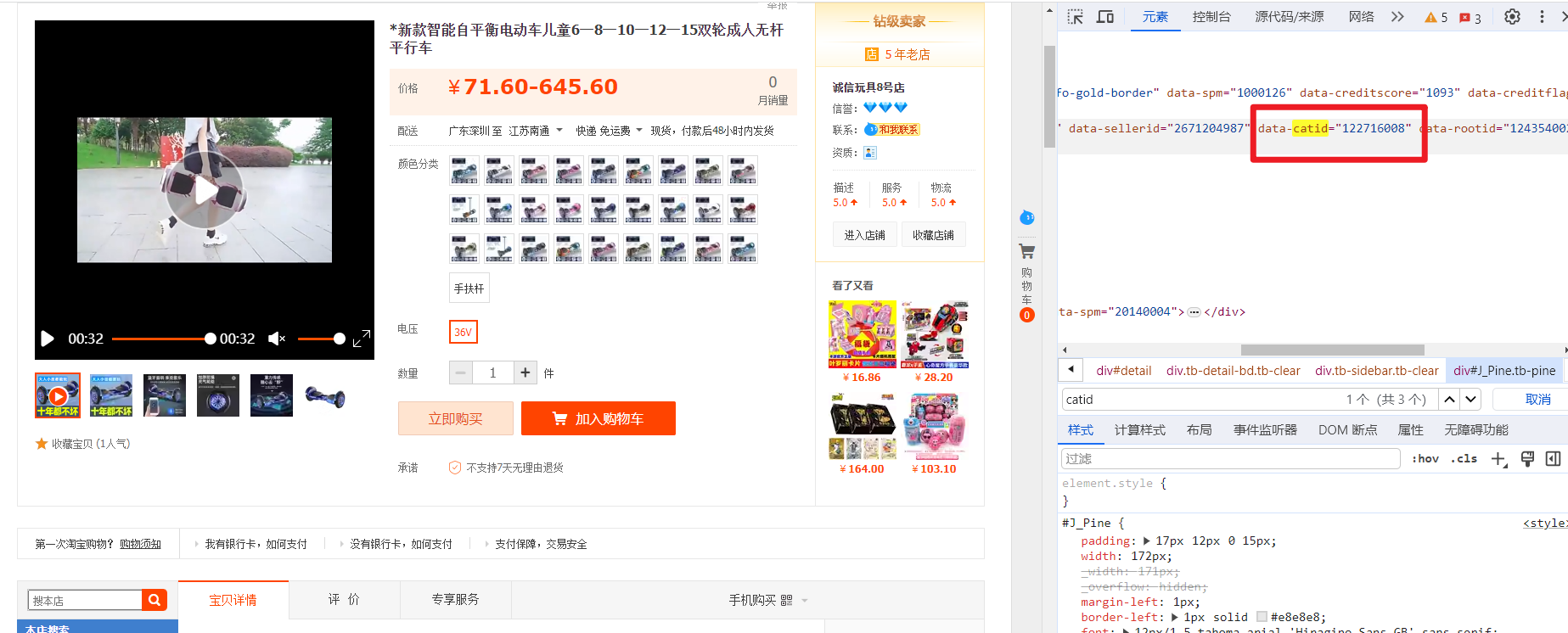Screen dimensions: 1568x633
Task: Increase quantity with the plus button
Action: [x=525, y=373]
